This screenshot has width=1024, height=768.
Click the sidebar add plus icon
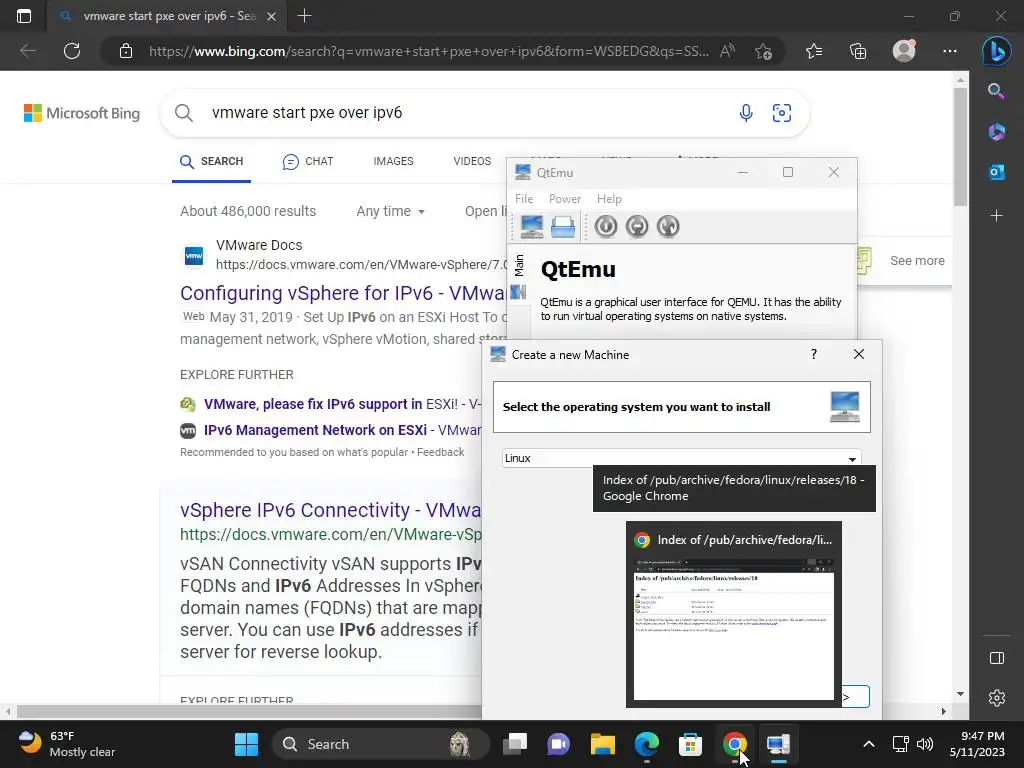point(996,216)
